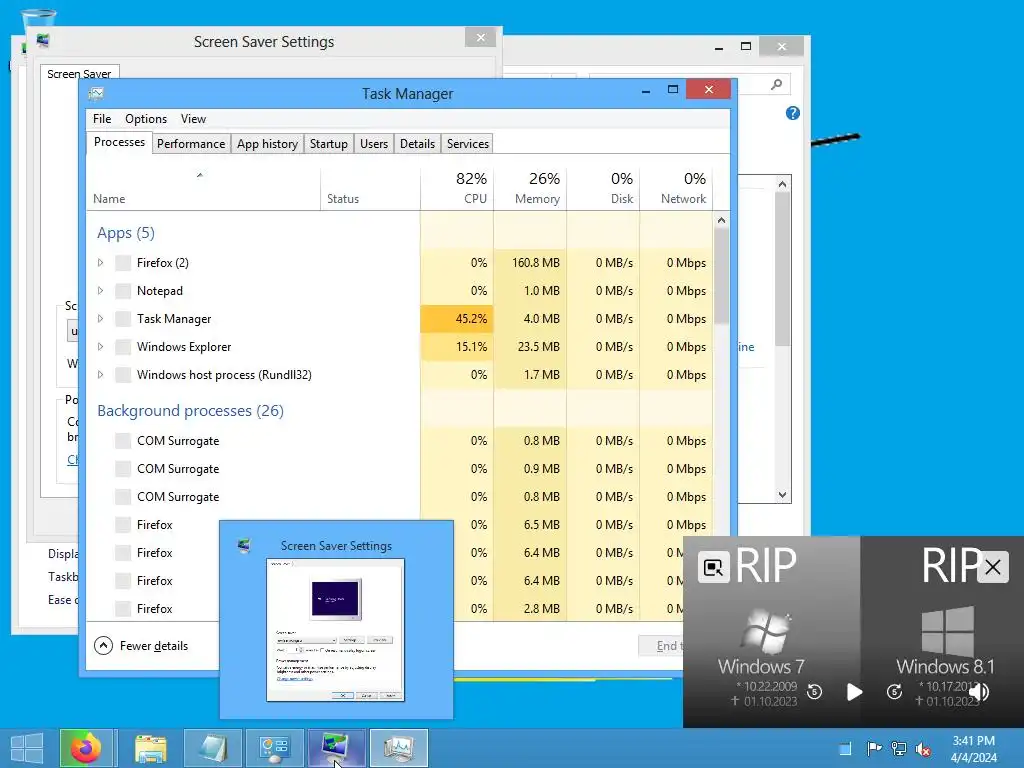Select the Processes tab
Image resolution: width=1024 pixels, height=768 pixels.
tap(120, 142)
